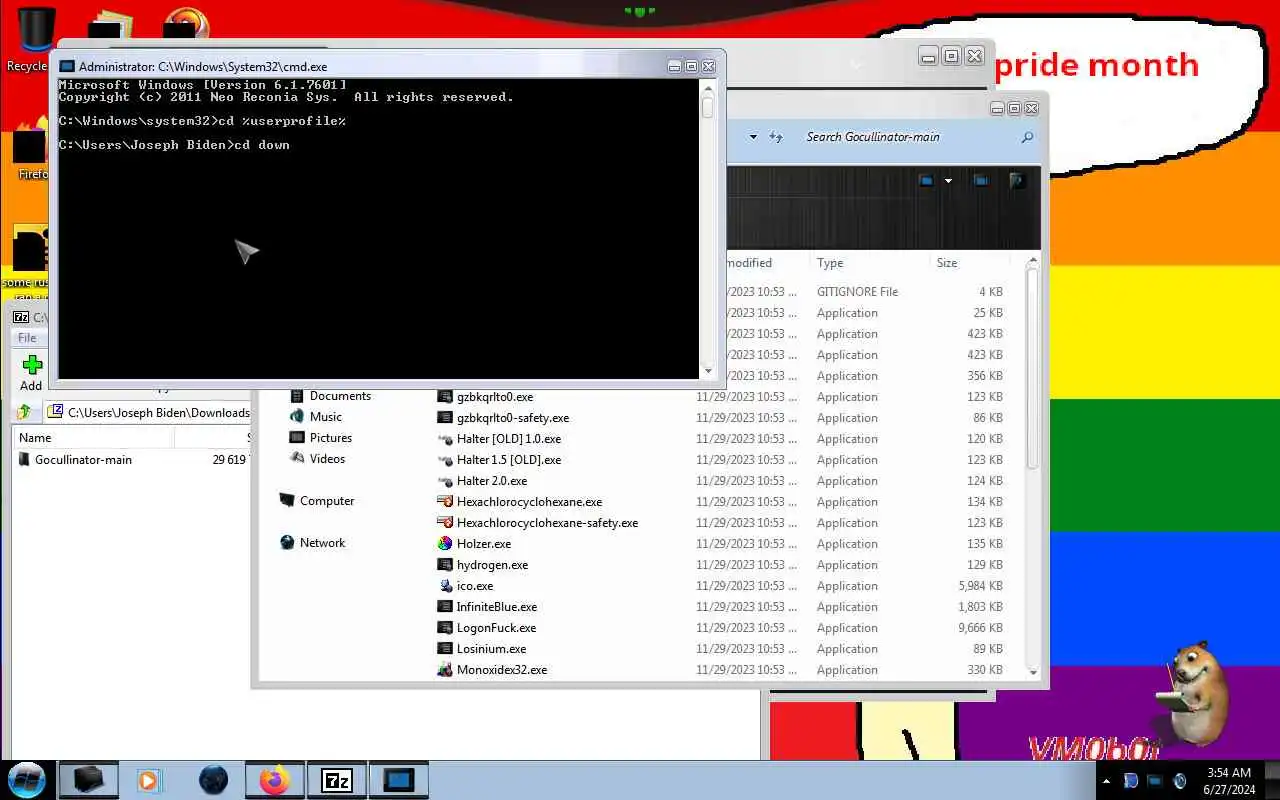Click the 7-Zip taskbar icon
Image resolution: width=1280 pixels, height=800 pixels.
[336, 780]
